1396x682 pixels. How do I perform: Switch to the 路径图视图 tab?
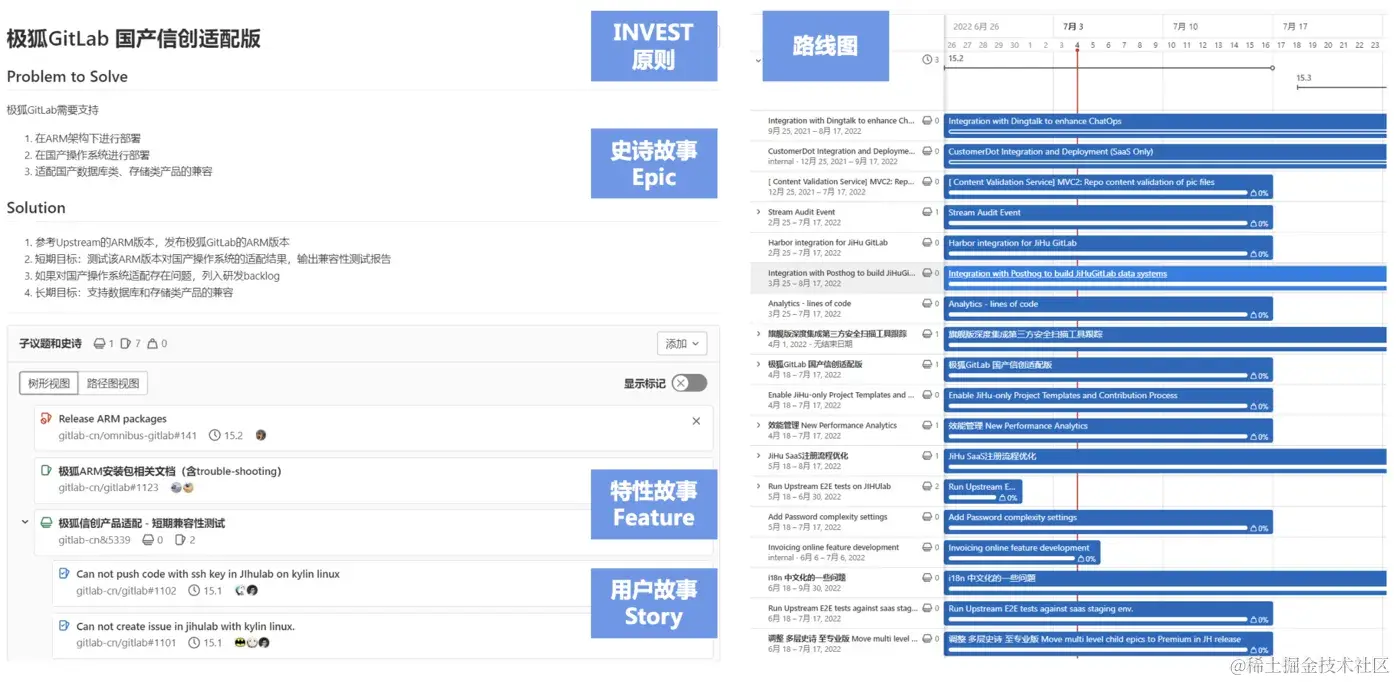(x=113, y=383)
